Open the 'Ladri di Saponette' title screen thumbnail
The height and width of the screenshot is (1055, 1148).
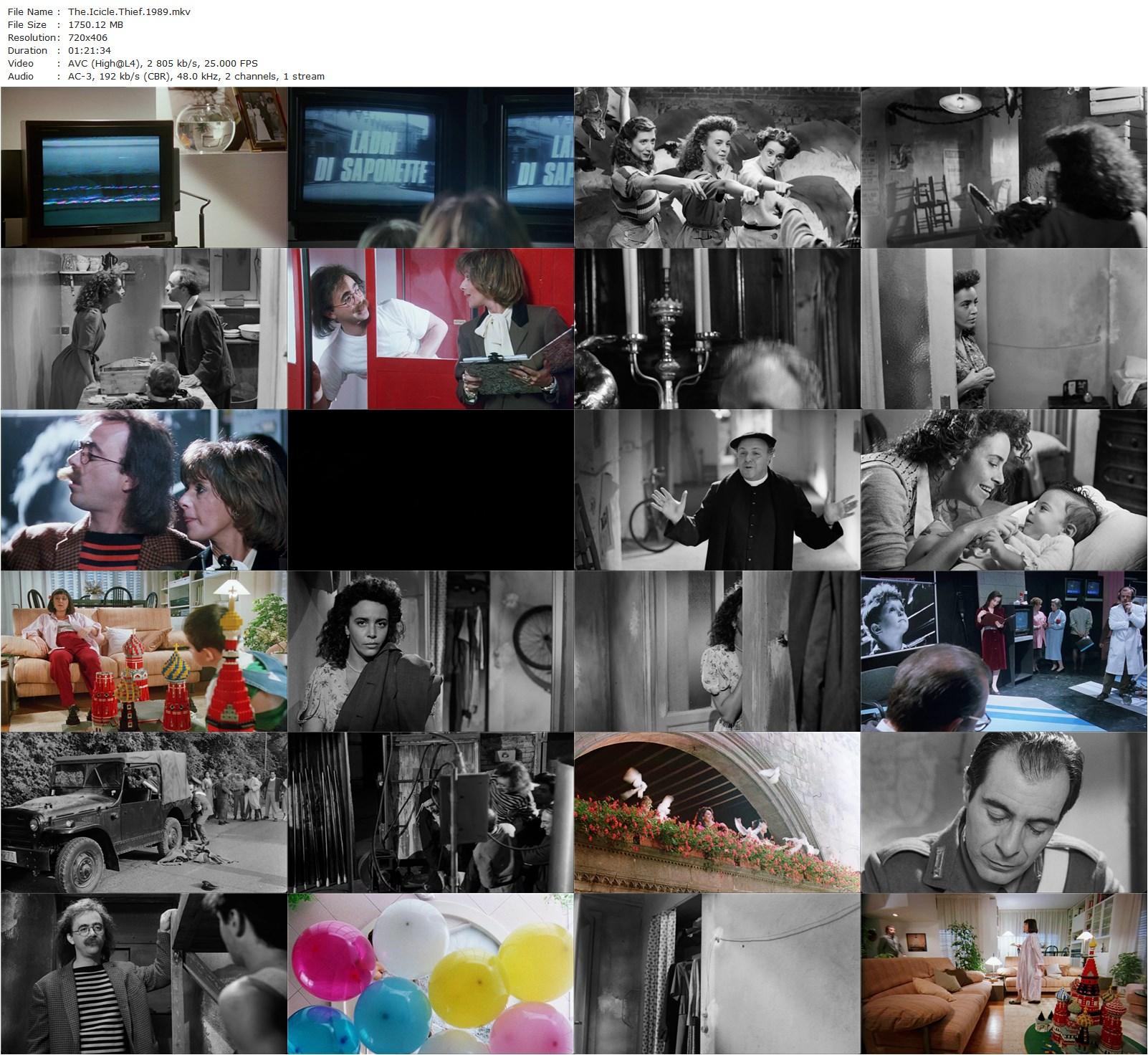430,167
